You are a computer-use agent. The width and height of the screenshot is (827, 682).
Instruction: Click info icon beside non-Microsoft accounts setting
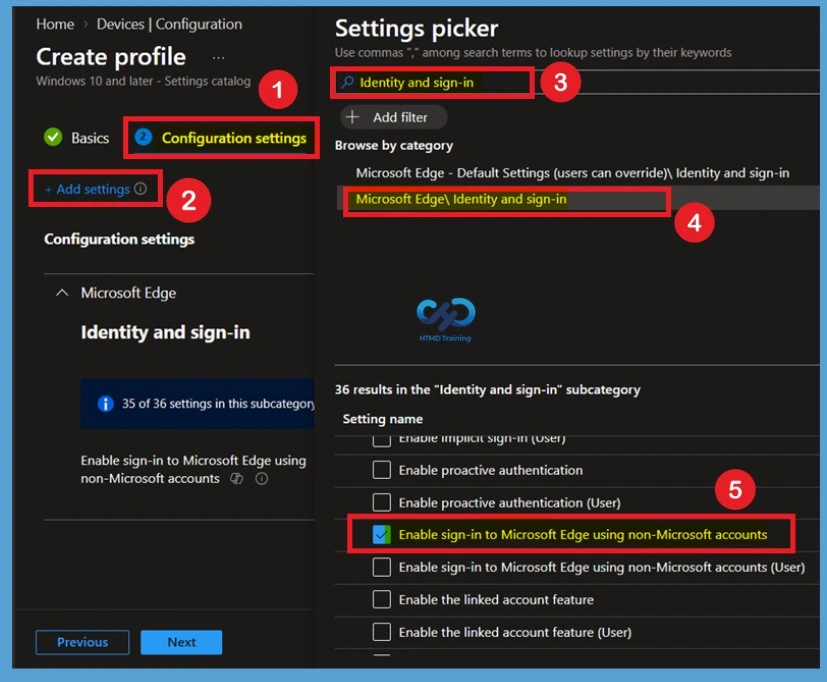coord(262,478)
